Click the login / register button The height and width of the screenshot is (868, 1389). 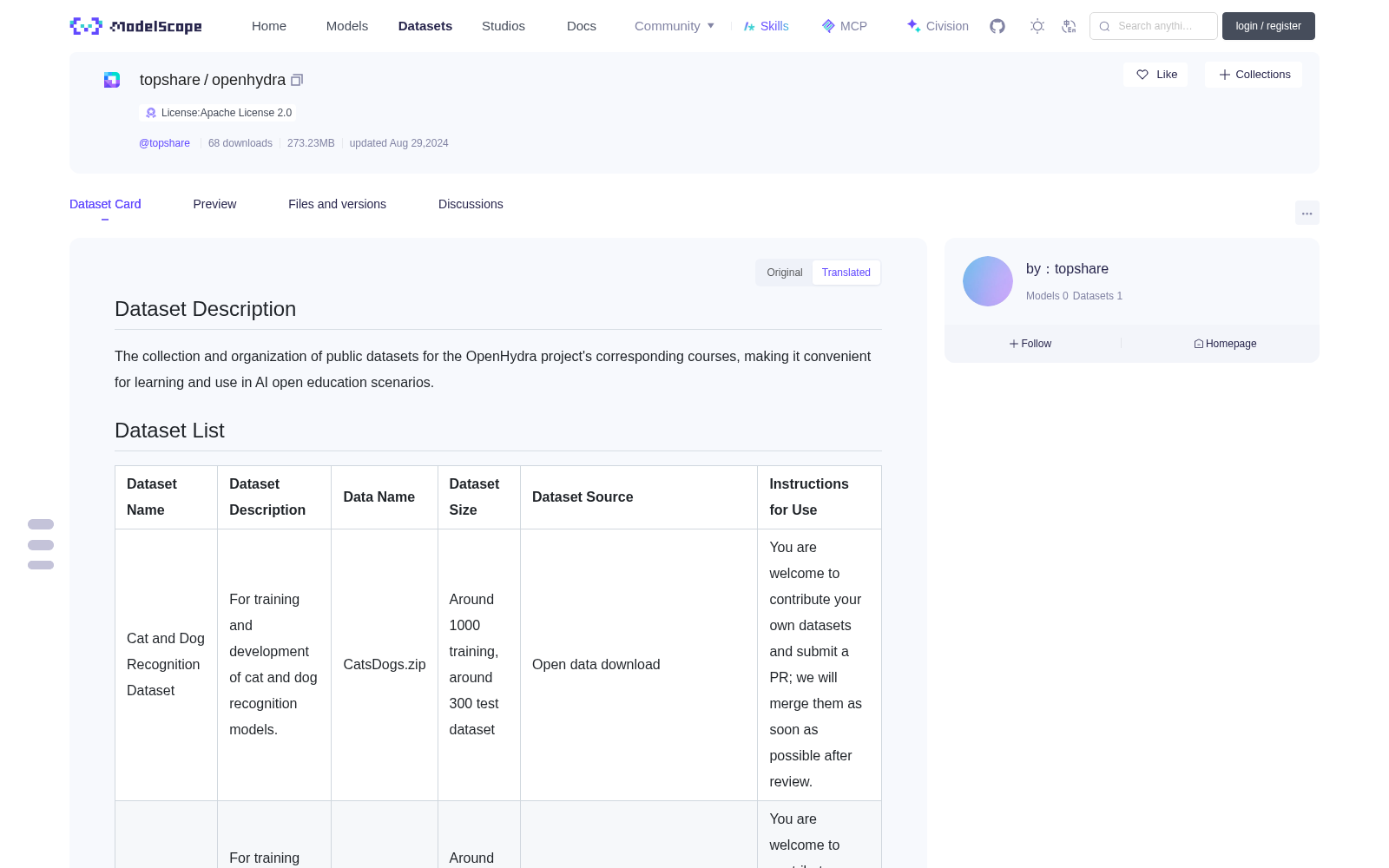pyautogui.click(x=1268, y=26)
